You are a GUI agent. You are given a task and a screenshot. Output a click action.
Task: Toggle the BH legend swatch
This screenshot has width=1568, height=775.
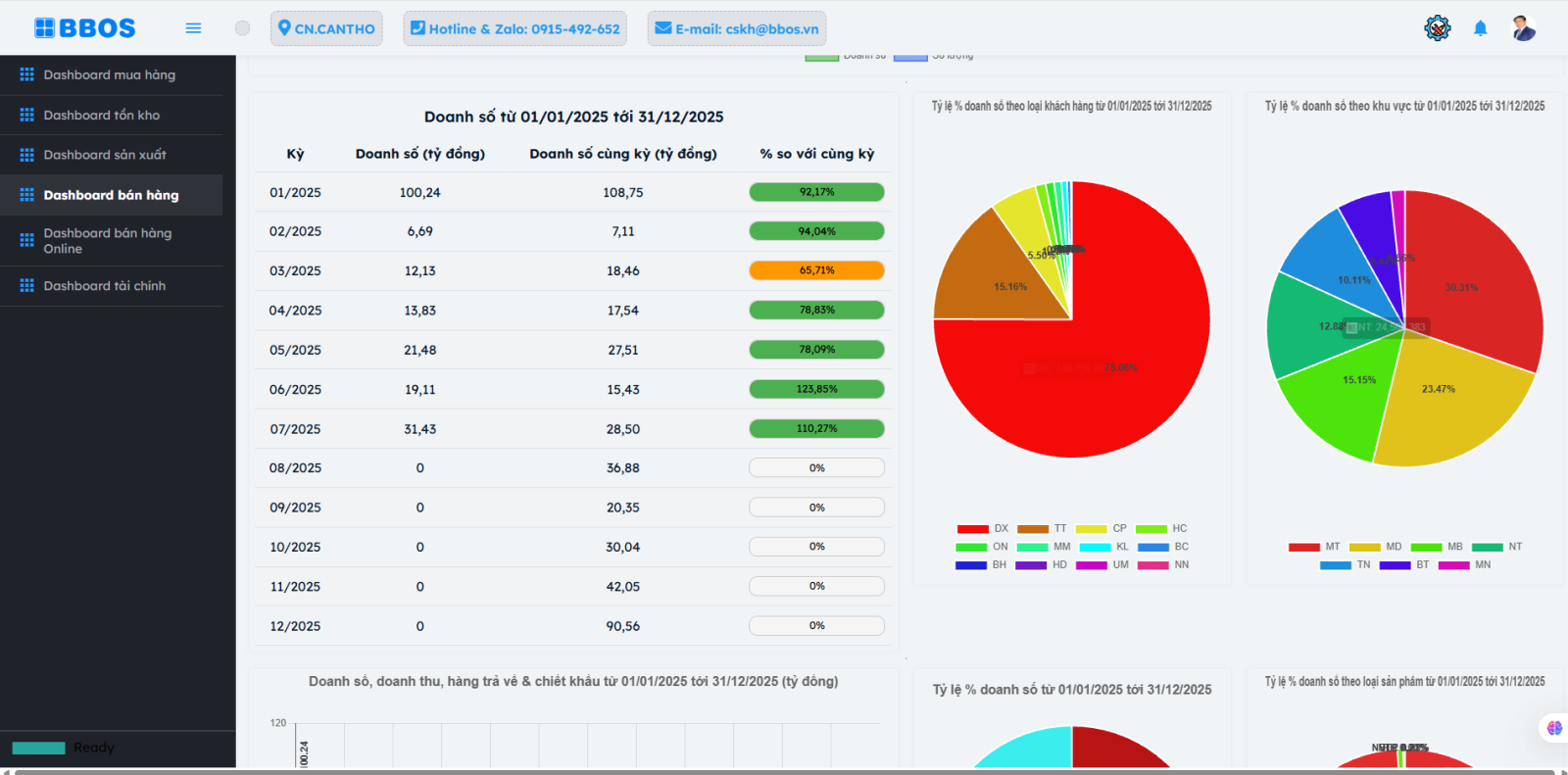click(971, 565)
